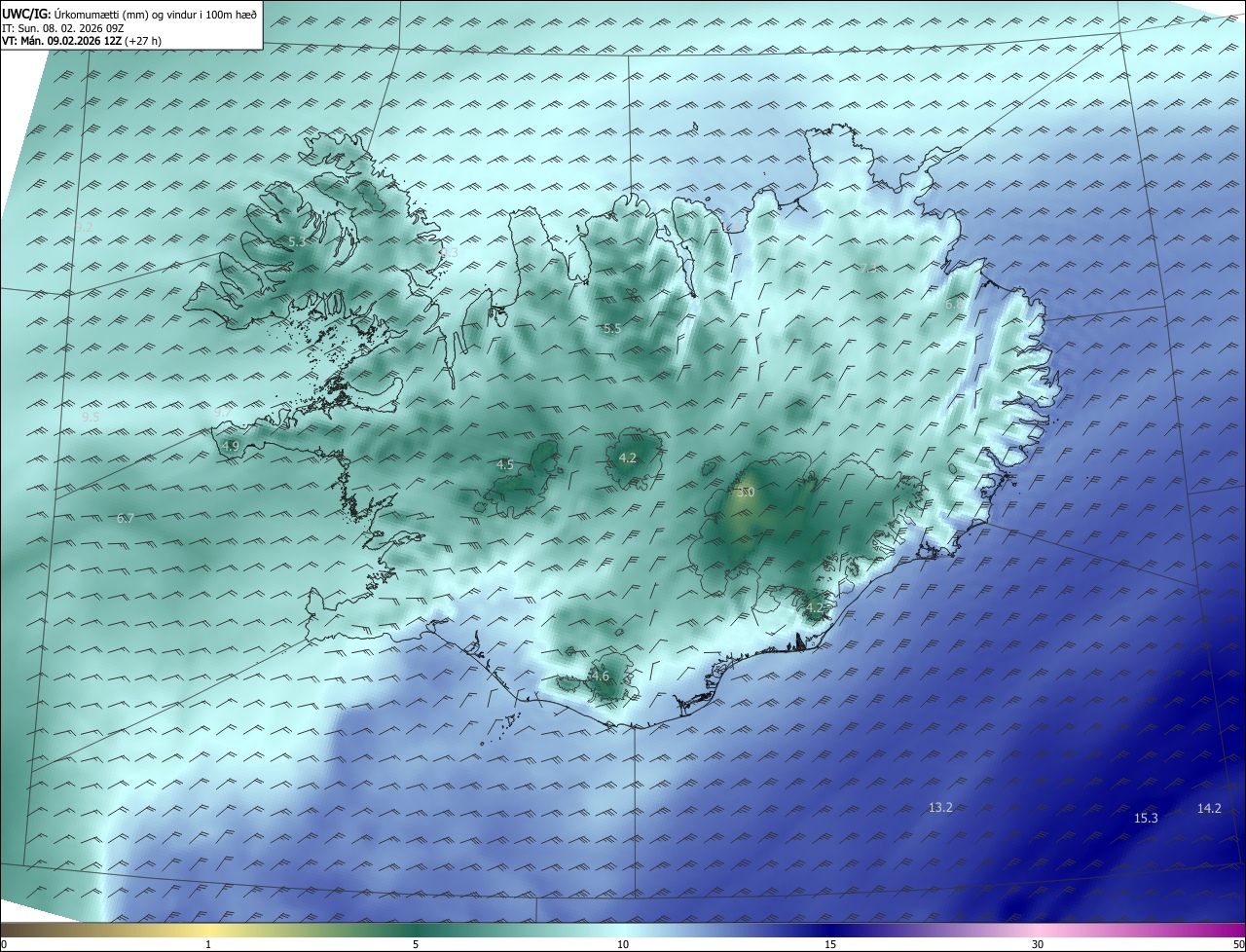Click the 10 tick on the color scale

tap(623, 944)
